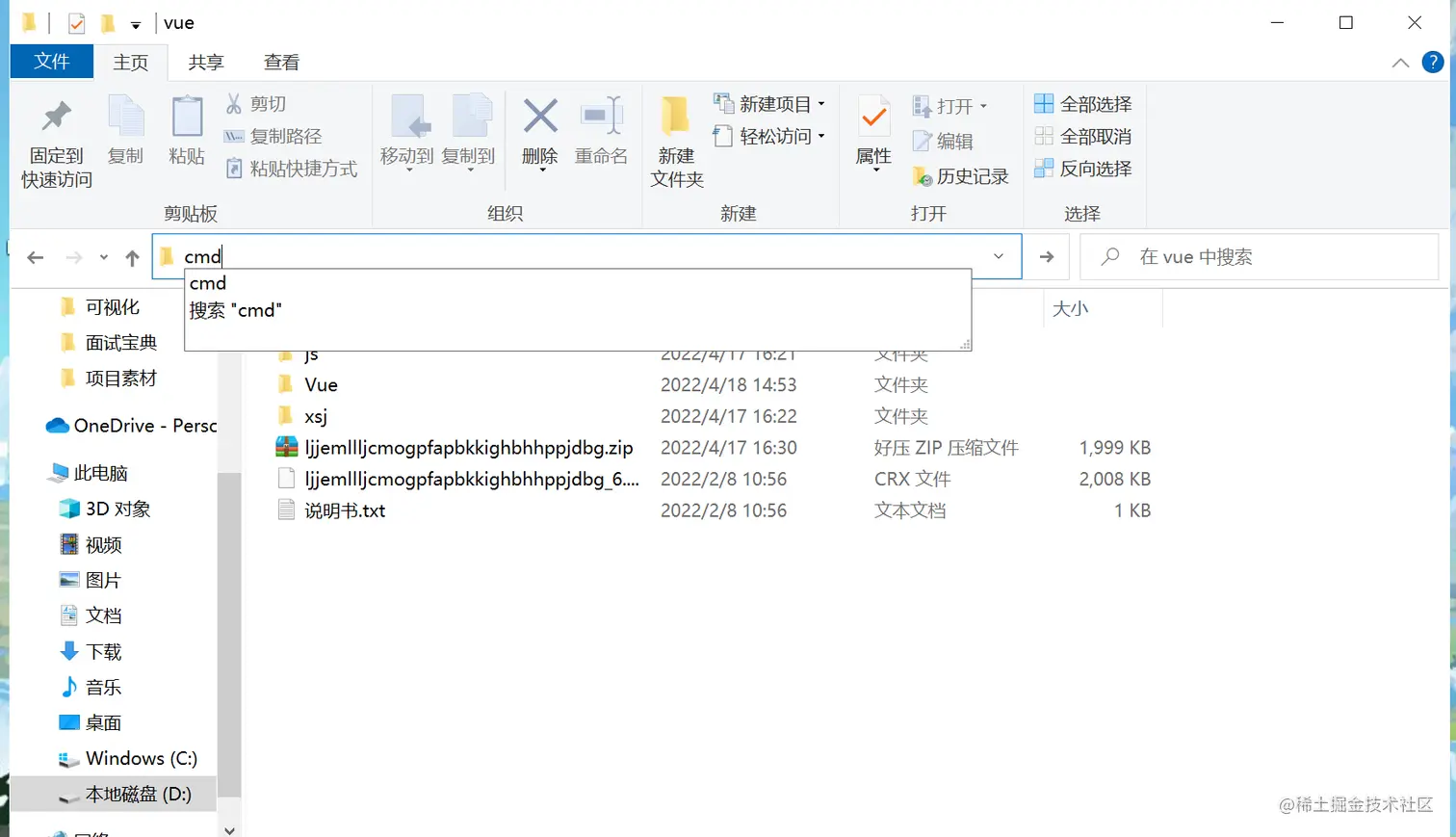The width and height of the screenshot is (1456, 837).
Task: Select the Windows (C:) drive
Action: click(129, 759)
